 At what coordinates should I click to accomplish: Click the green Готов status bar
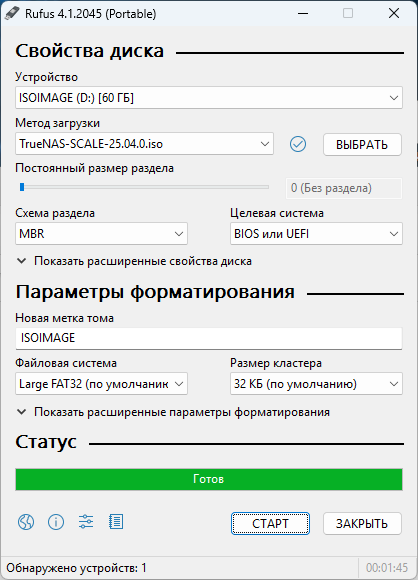[209, 479]
